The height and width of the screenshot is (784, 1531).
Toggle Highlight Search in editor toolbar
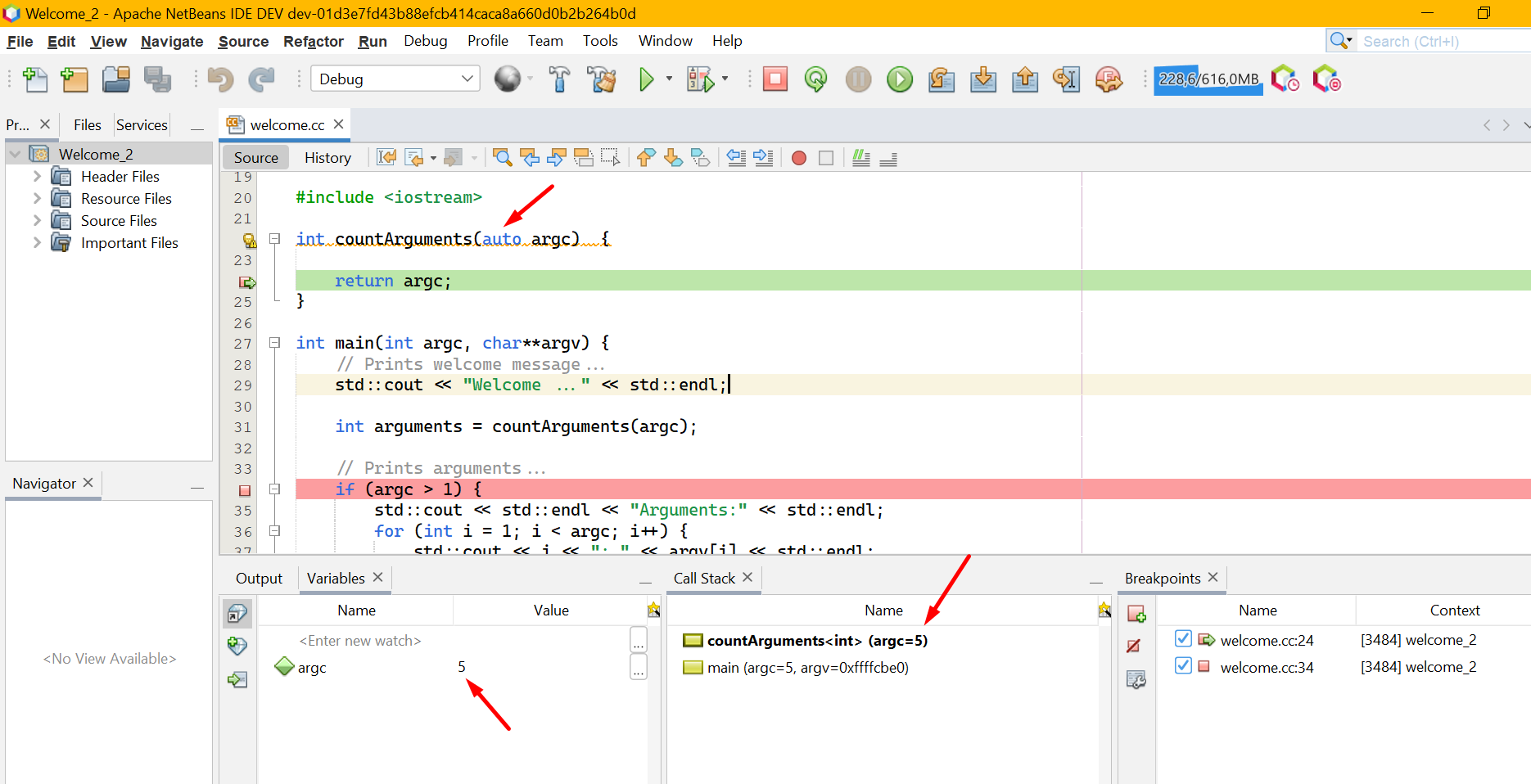click(584, 158)
